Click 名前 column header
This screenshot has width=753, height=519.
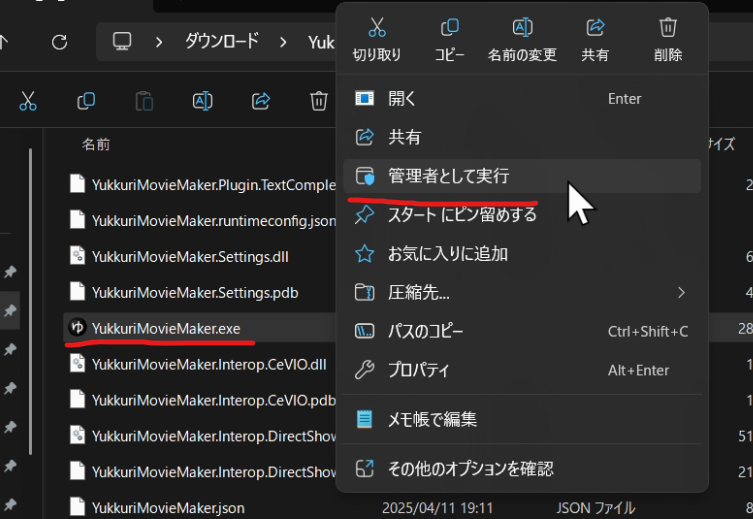(x=96, y=144)
